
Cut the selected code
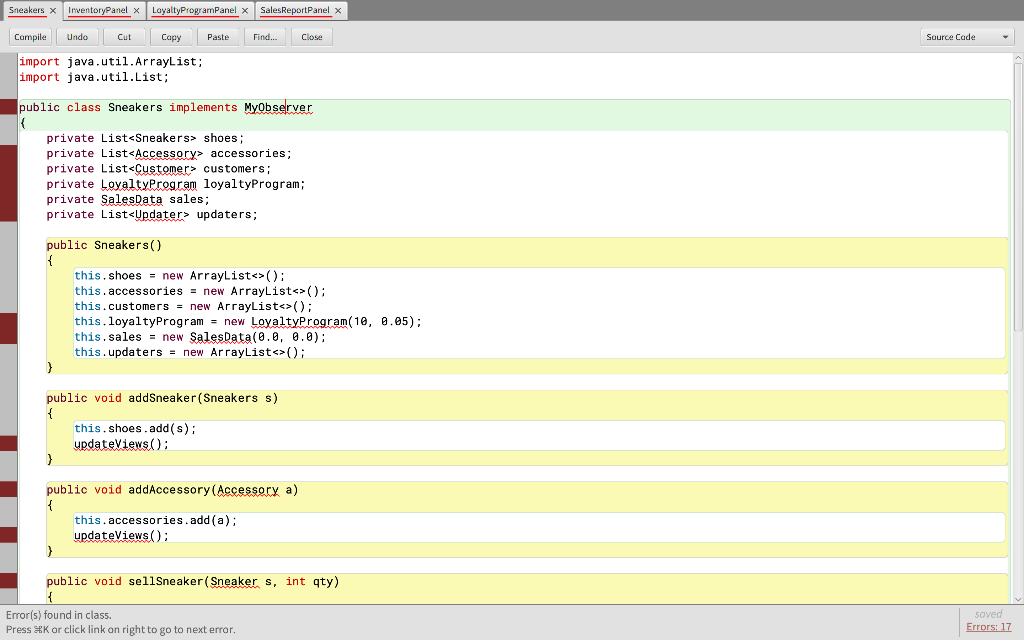click(x=124, y=36)
